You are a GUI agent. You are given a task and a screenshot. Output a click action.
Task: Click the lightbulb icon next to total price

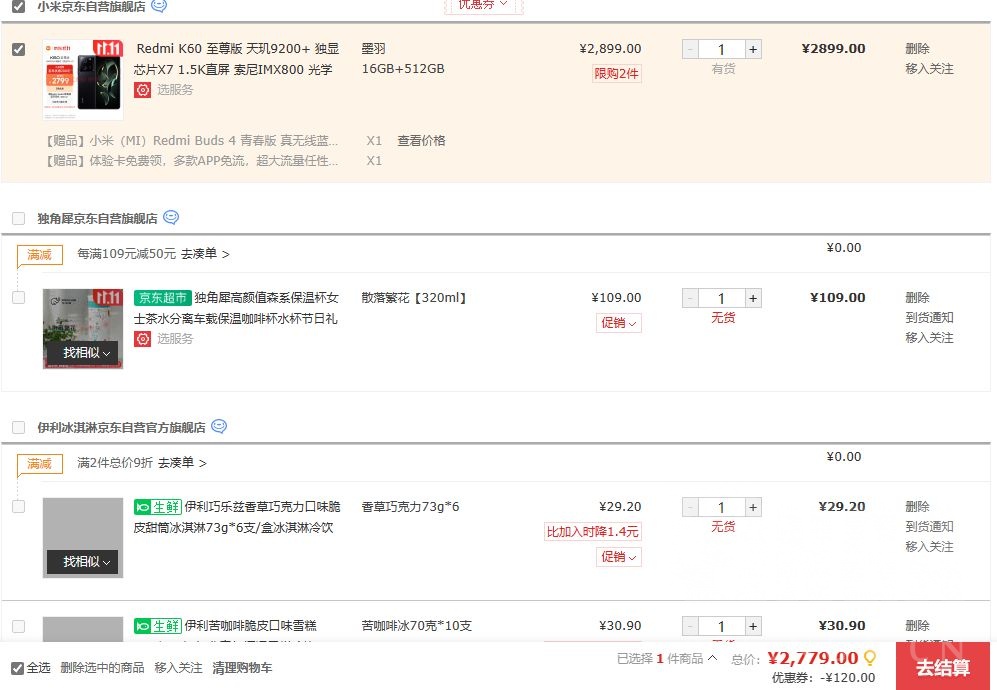(x=870, y=658)
